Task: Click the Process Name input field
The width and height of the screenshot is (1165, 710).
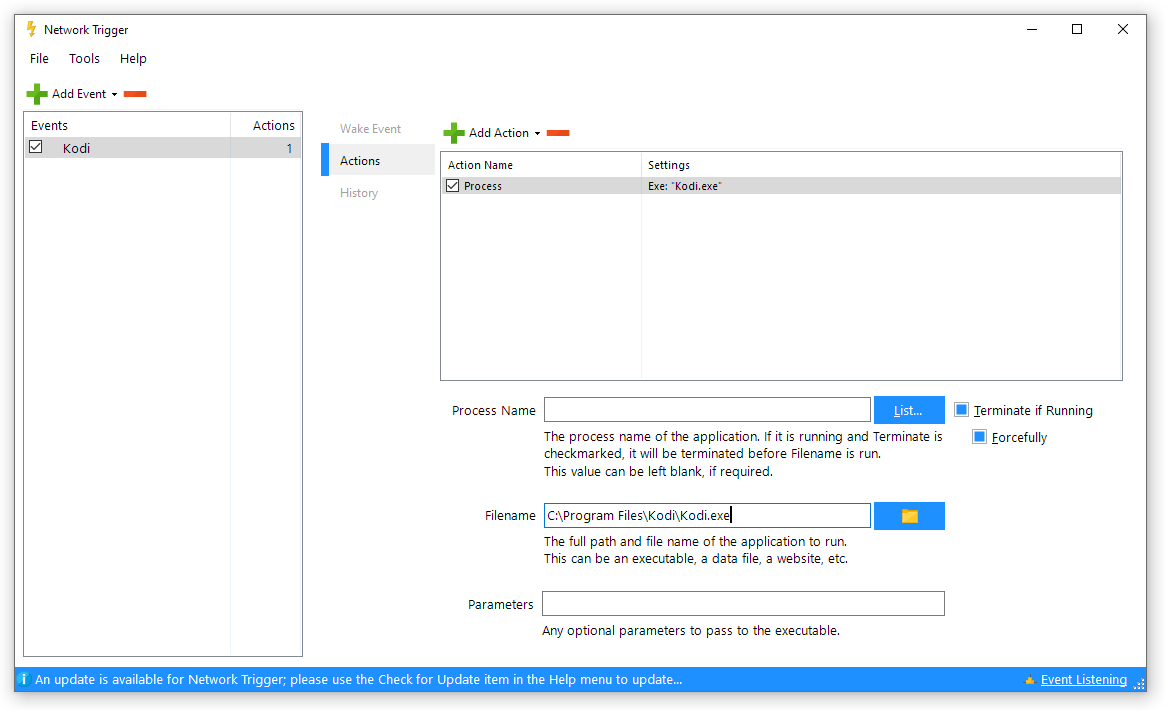Action: click(x=707, y=410)
